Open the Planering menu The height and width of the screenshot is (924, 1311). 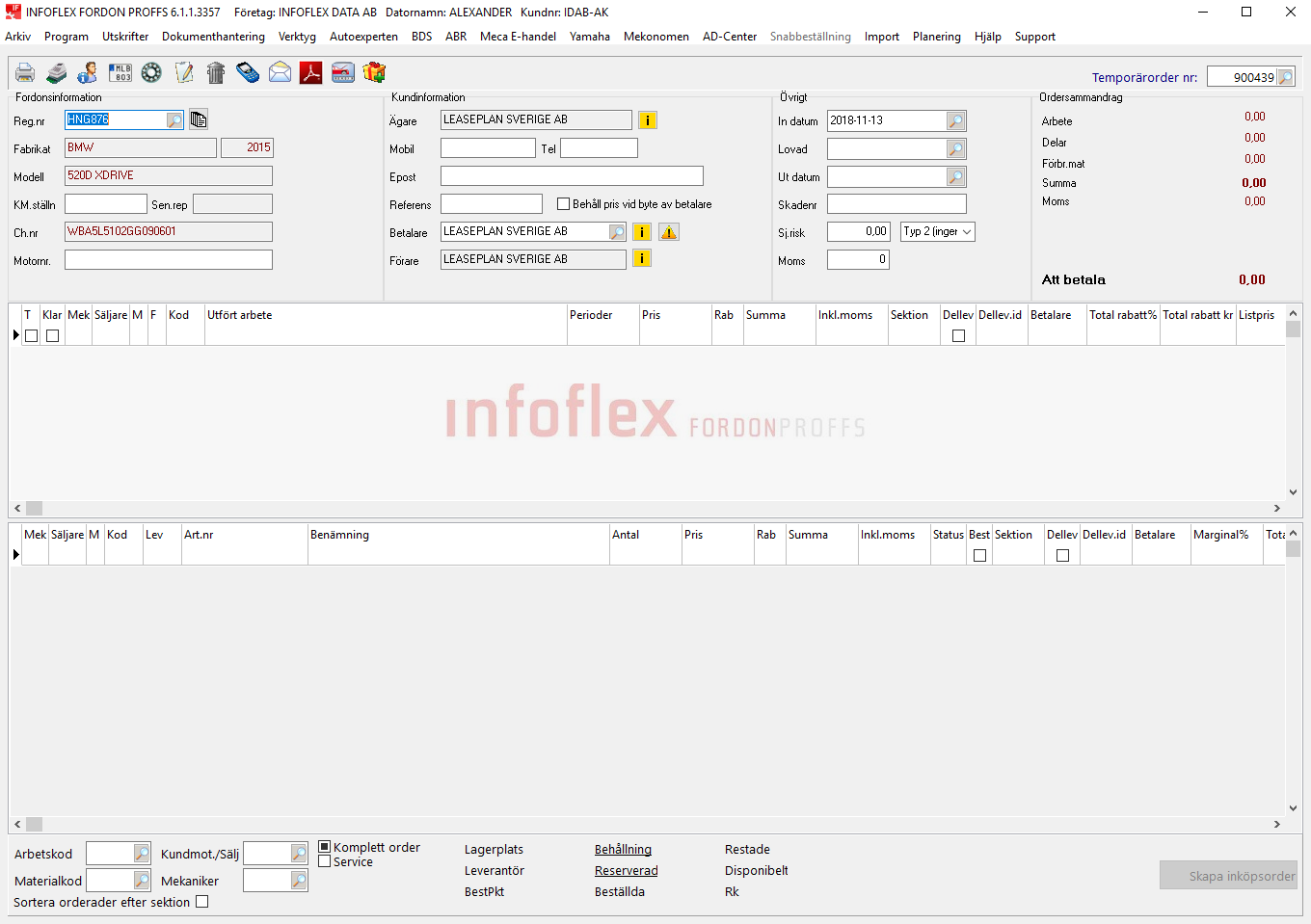point(937,37)
